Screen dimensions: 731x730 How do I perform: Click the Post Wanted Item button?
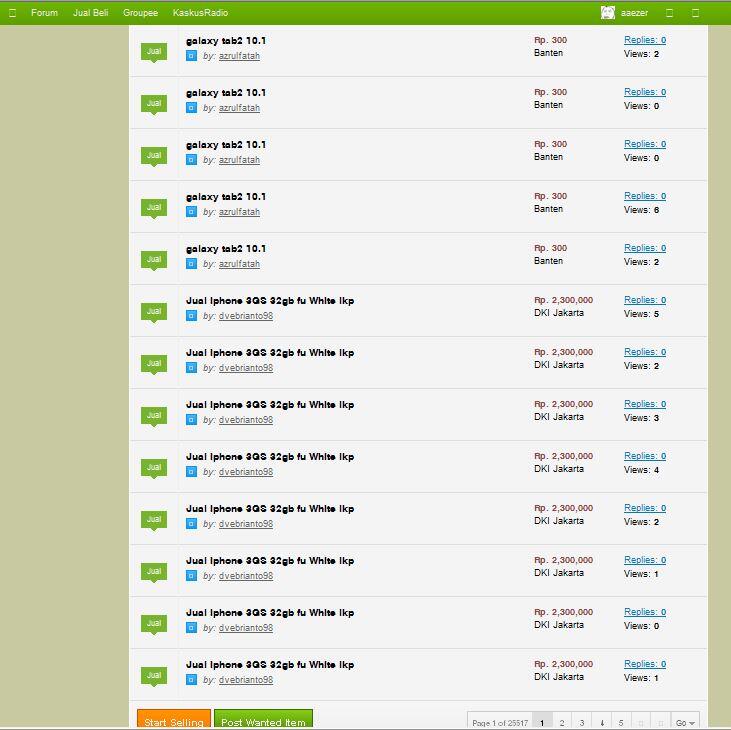pos(263,720)
